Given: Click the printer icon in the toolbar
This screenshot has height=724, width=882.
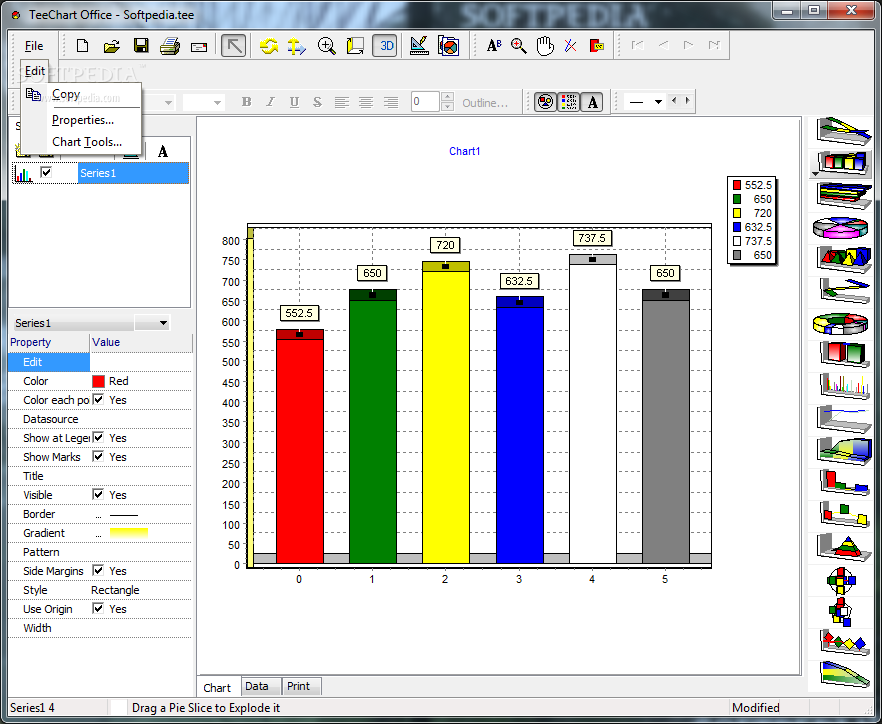Looking at the screenshot, I should click(169, 46).
